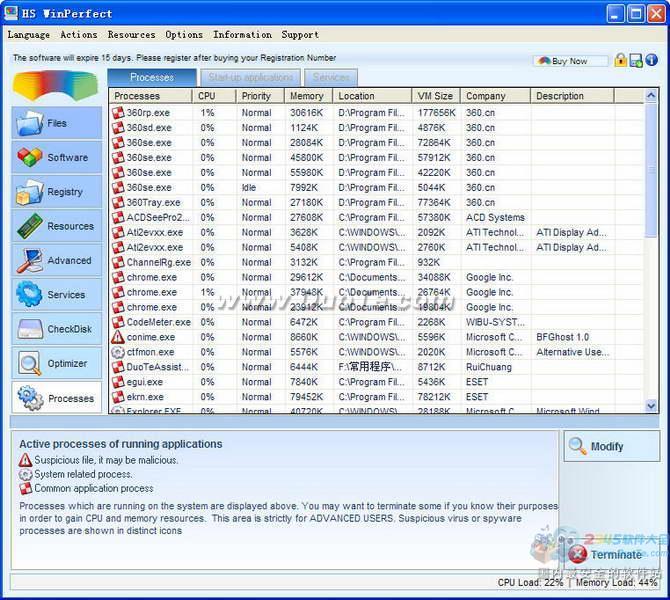Sort by the Description column header

tap(572, 96)
